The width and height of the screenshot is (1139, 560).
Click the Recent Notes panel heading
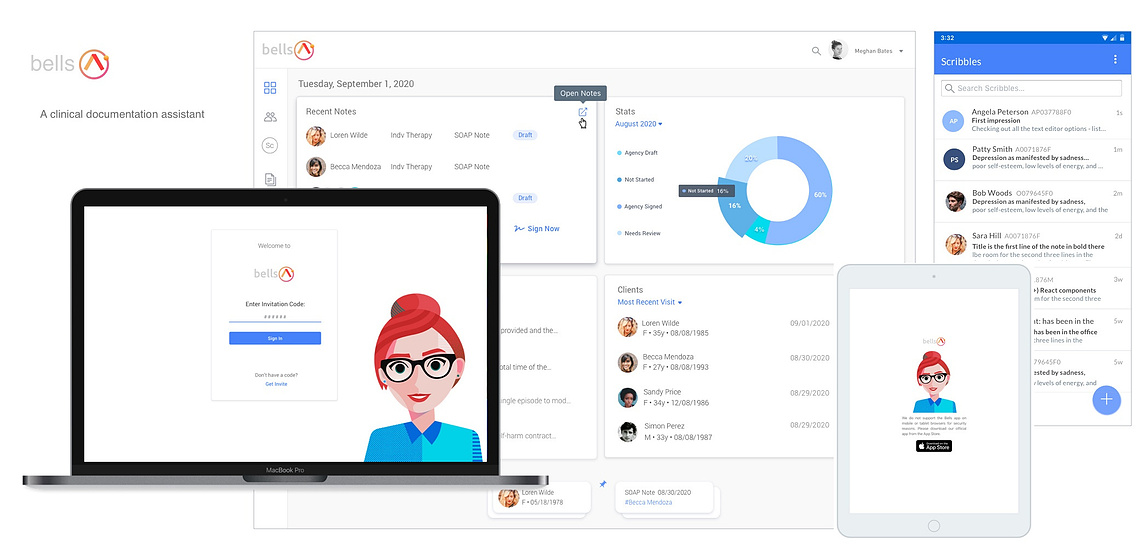(331, 111)
